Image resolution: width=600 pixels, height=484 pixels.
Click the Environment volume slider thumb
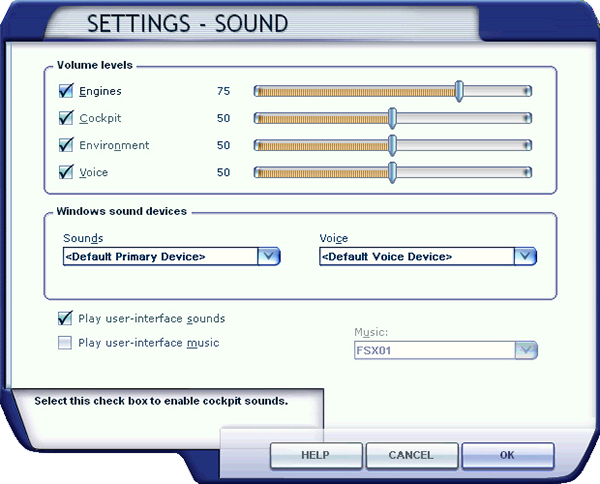(392, 145)
